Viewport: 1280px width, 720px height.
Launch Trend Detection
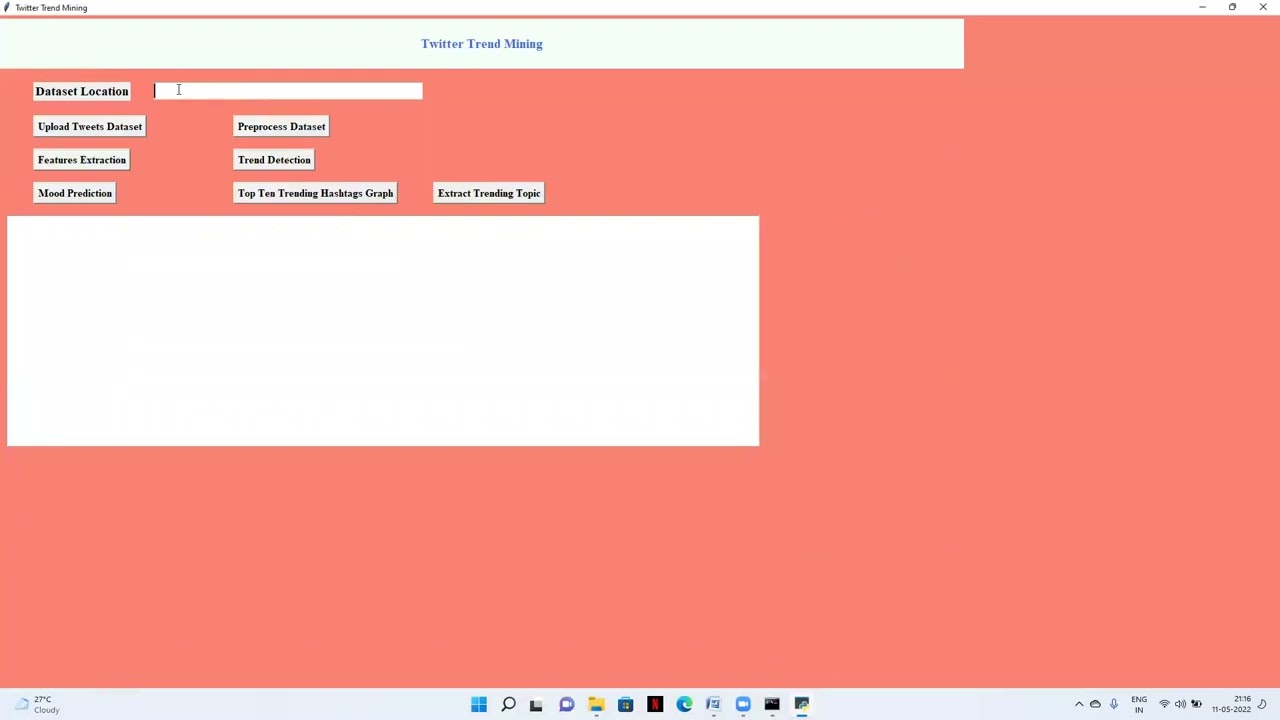pos(274,160)
